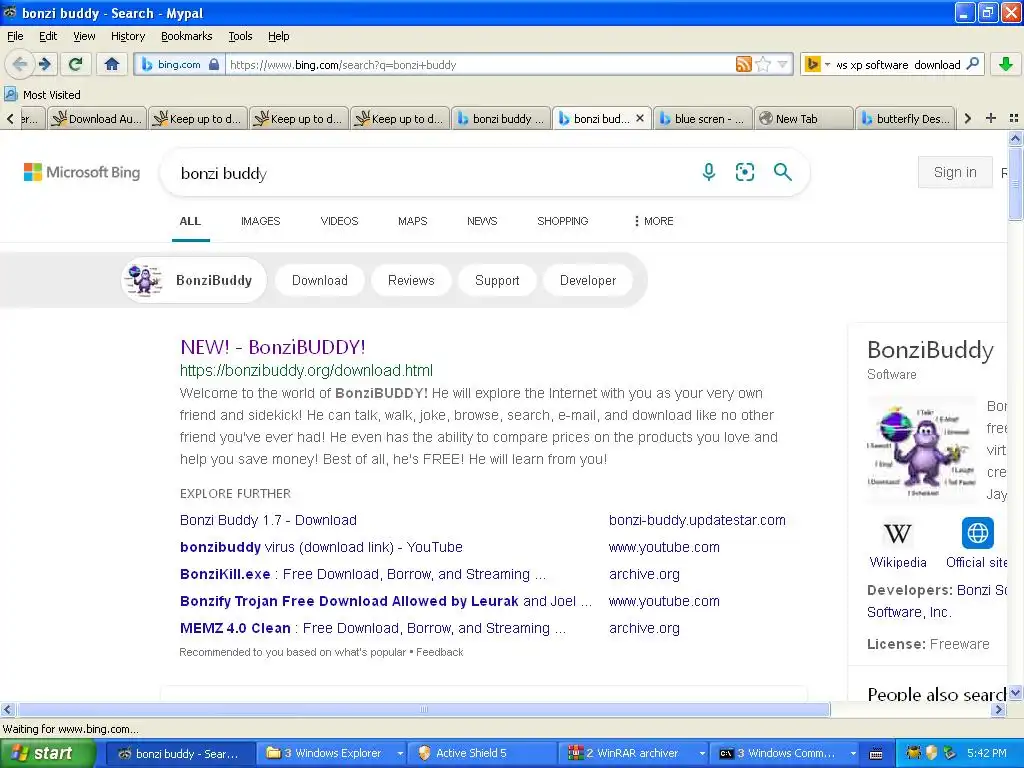The height and width of the screenshot is (768, 1024).
Task: Open Wikipedia icon in BonziBuddy panel
Action: point(897,534)
